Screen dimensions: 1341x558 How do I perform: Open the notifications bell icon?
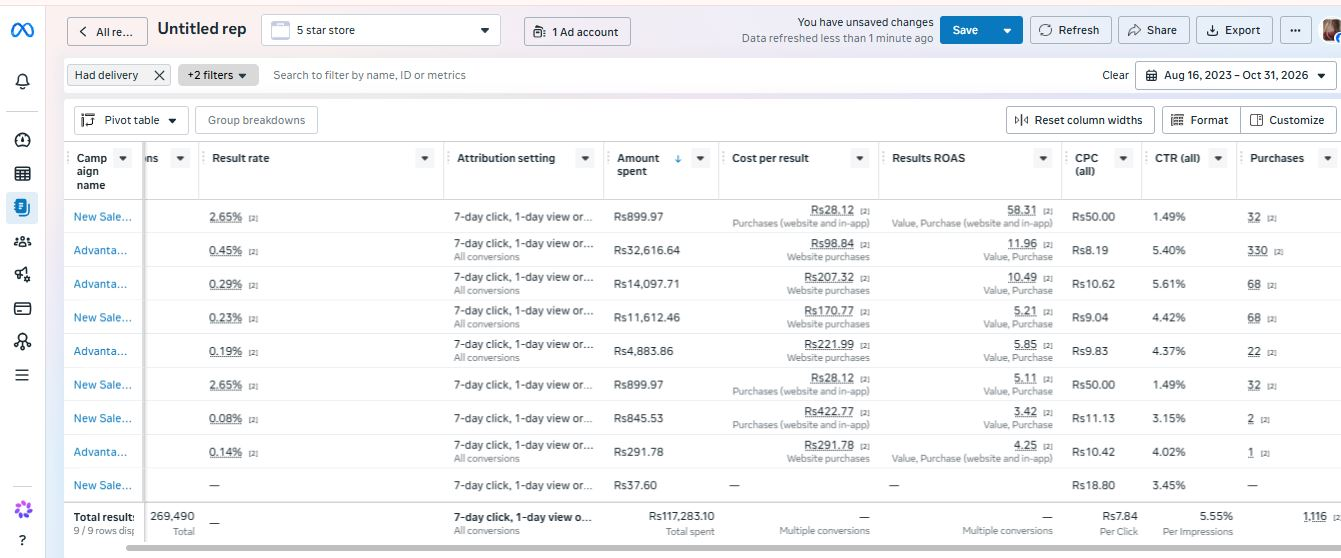click(22, 81)
